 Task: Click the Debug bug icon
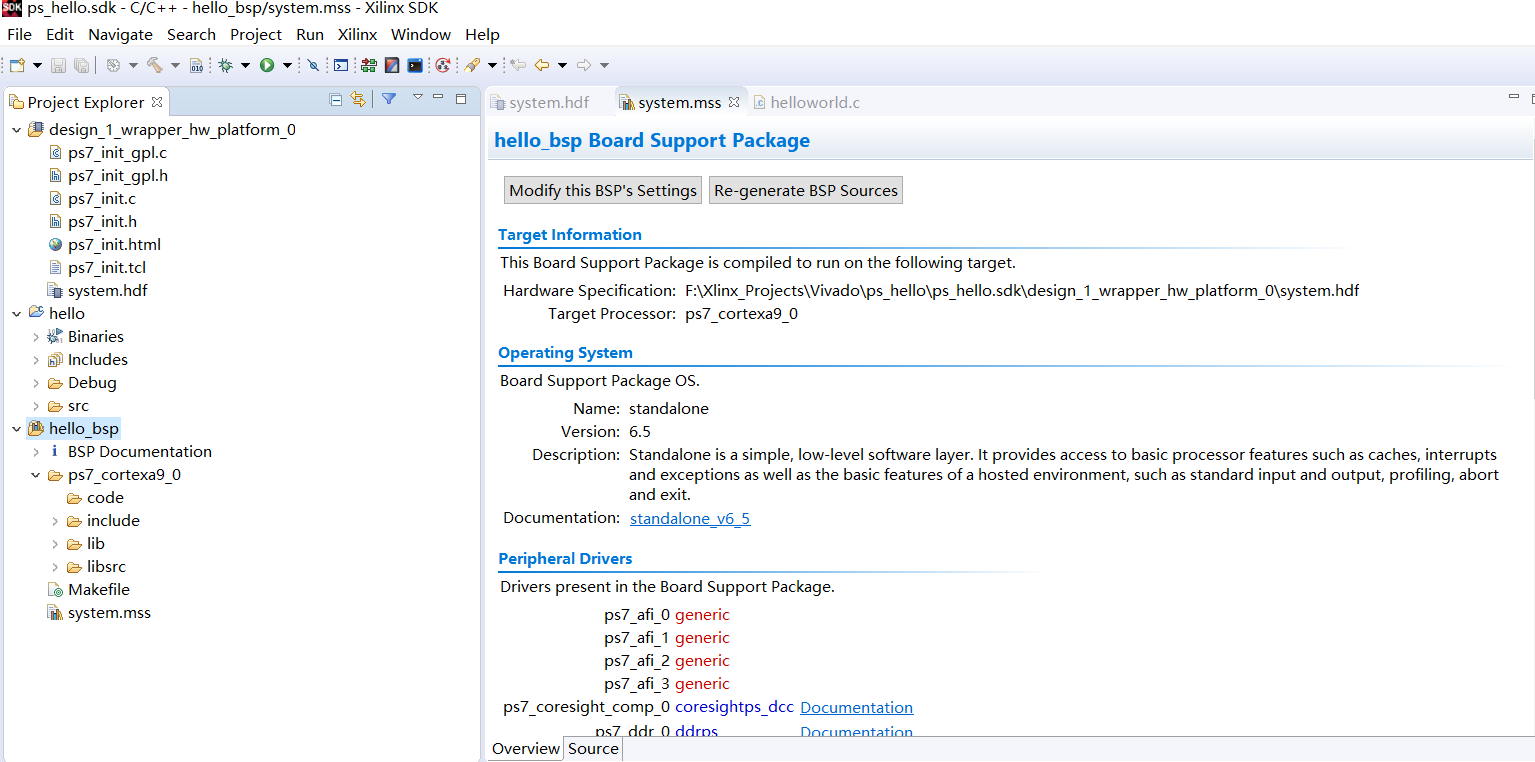(226, 65)
